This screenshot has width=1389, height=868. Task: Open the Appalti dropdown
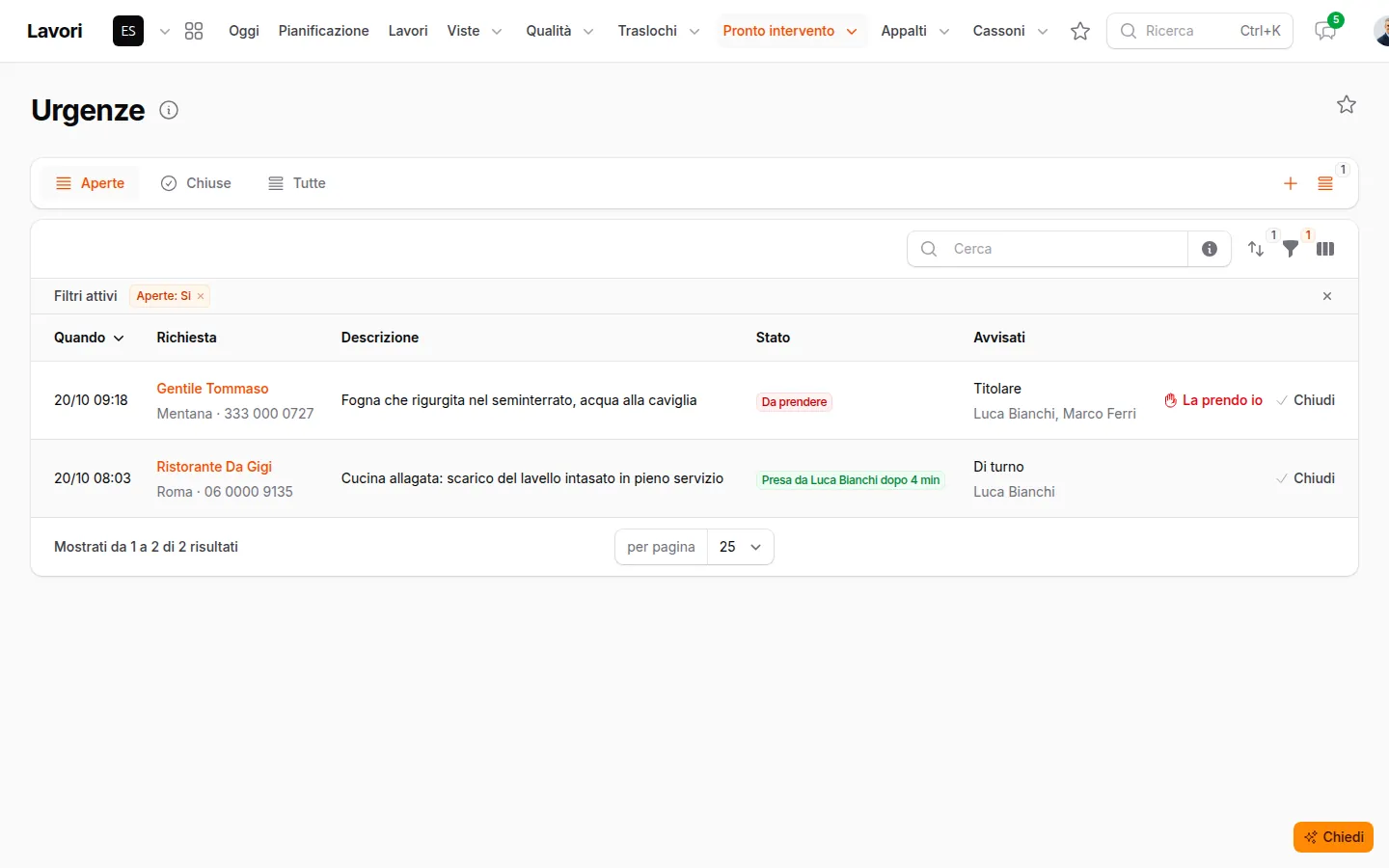tap(915, 31)
